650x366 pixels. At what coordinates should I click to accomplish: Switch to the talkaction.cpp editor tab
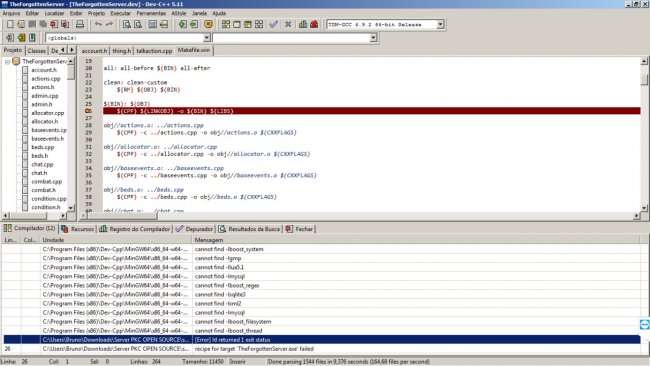(154, 51)
